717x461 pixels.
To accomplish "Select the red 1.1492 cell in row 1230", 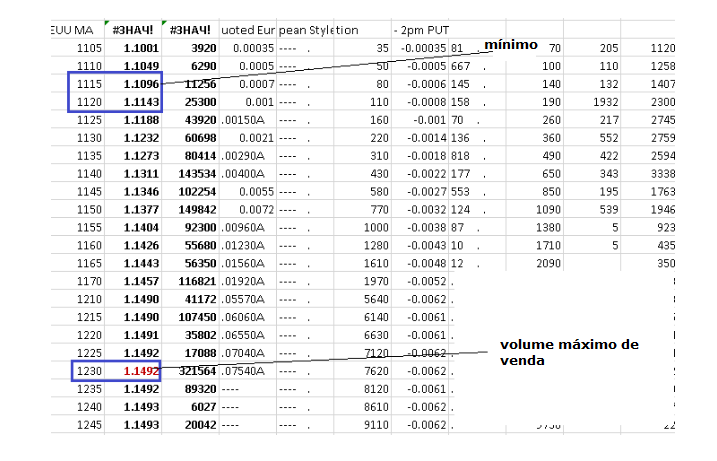I will (x=138, y=369).
